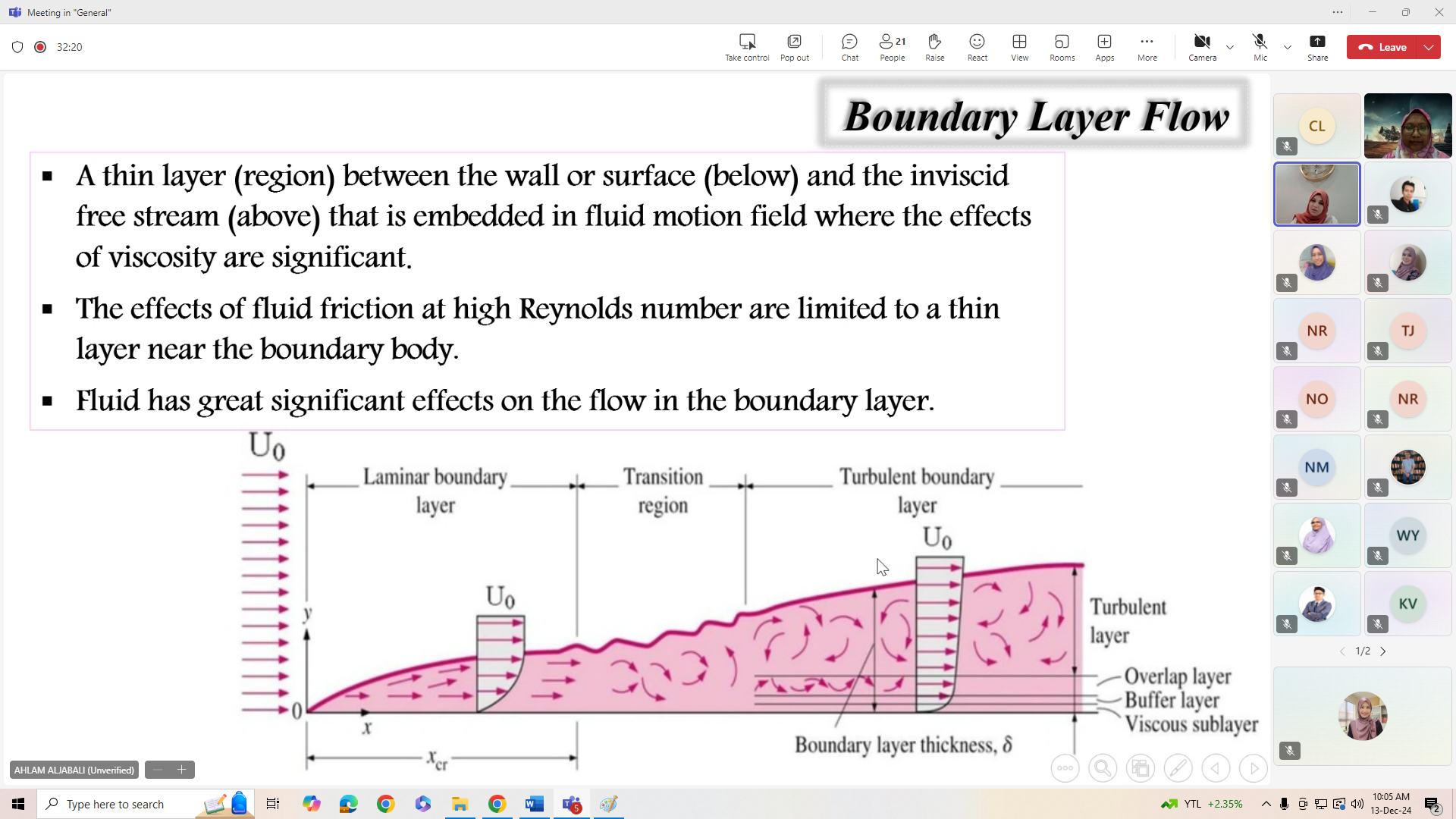Open the see all slides view
Image resolution: width=1456 pixels, height=819 pixels.
[1141, 768]
